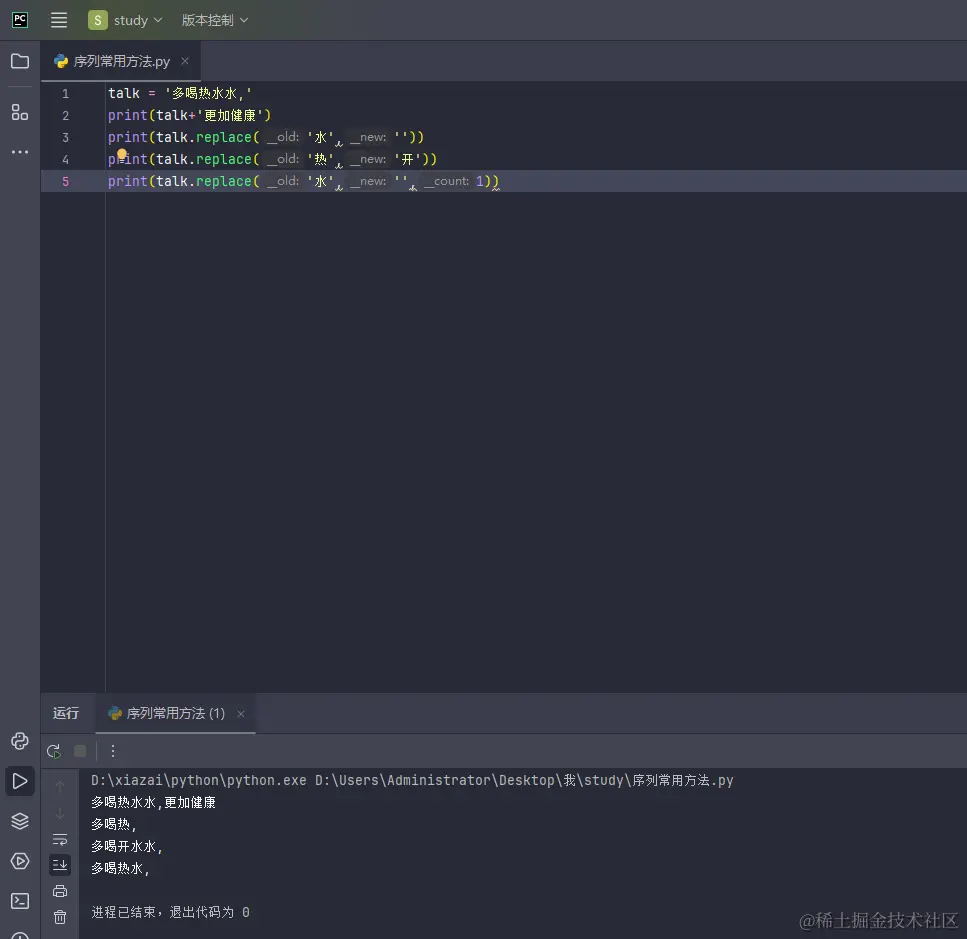Click the scroll up stack arrow
The width and height of the screenshot is (967, 939).
point(60,786)
